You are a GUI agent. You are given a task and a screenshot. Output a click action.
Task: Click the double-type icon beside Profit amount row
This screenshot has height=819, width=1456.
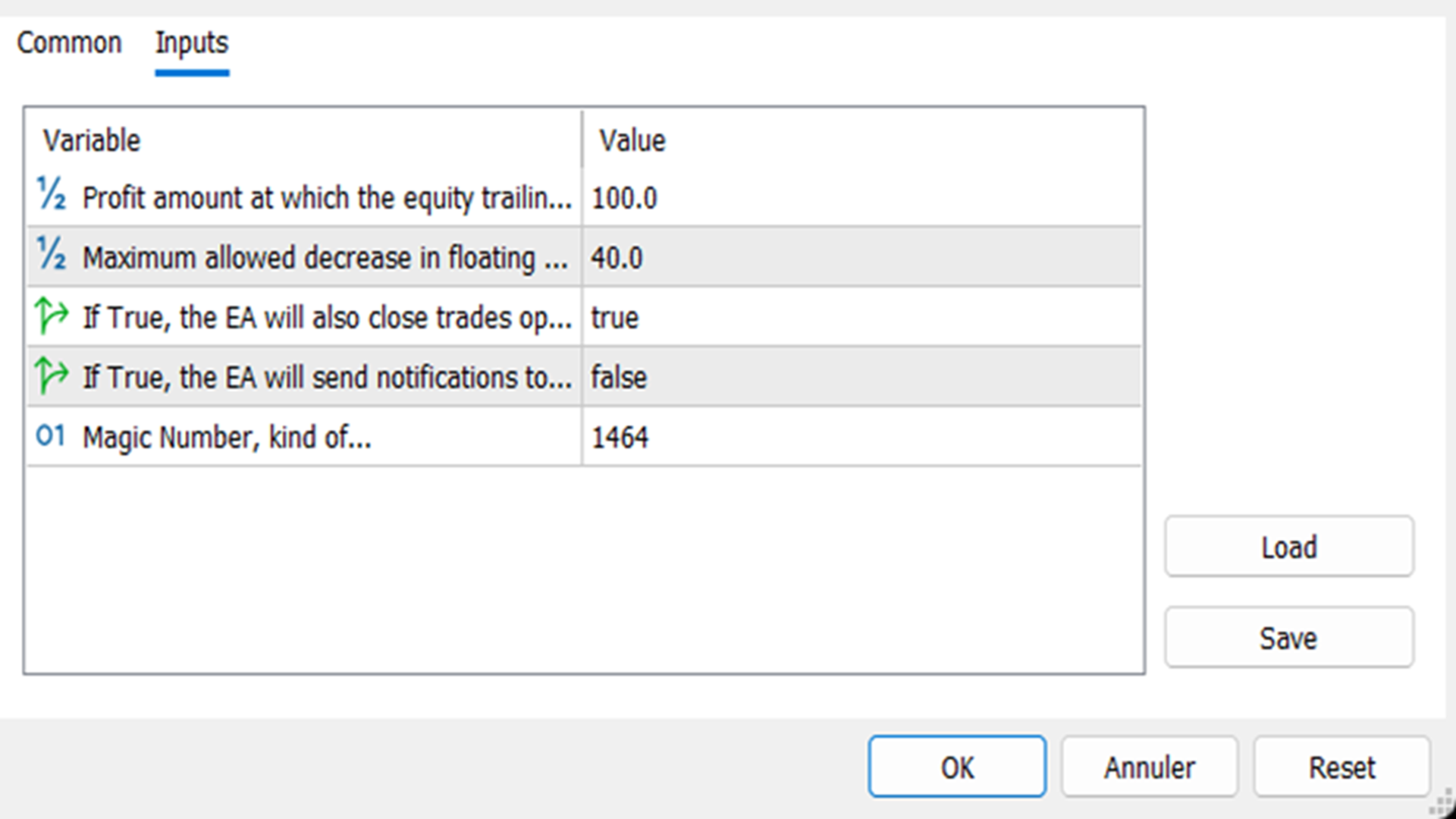[x=52, y=195]
